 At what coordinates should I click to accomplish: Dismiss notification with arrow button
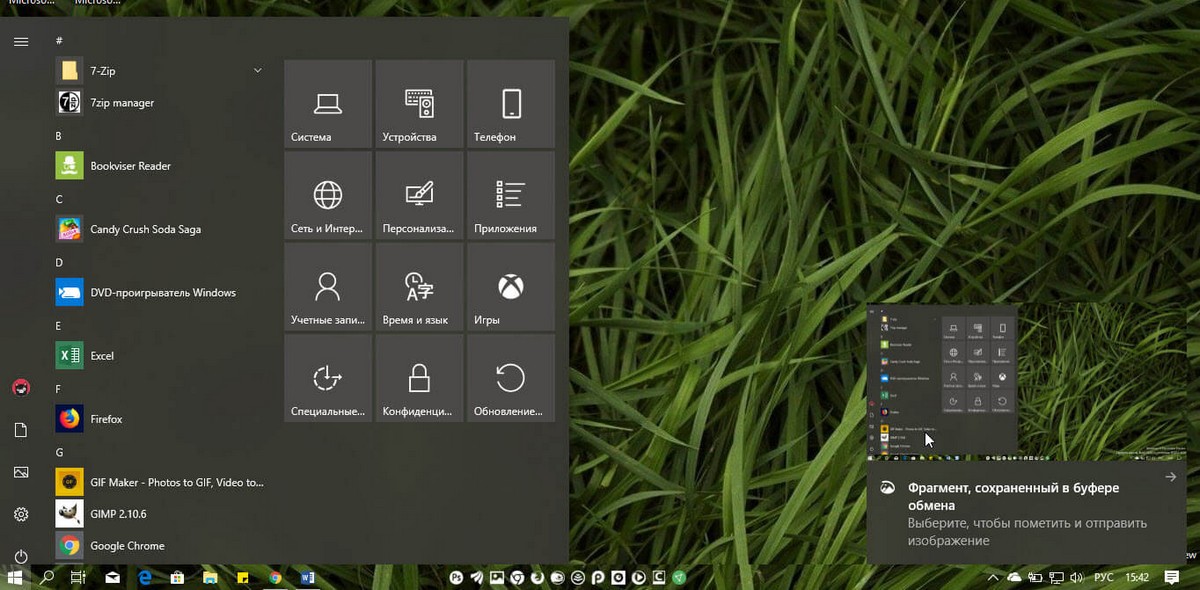pos(1171,477)
